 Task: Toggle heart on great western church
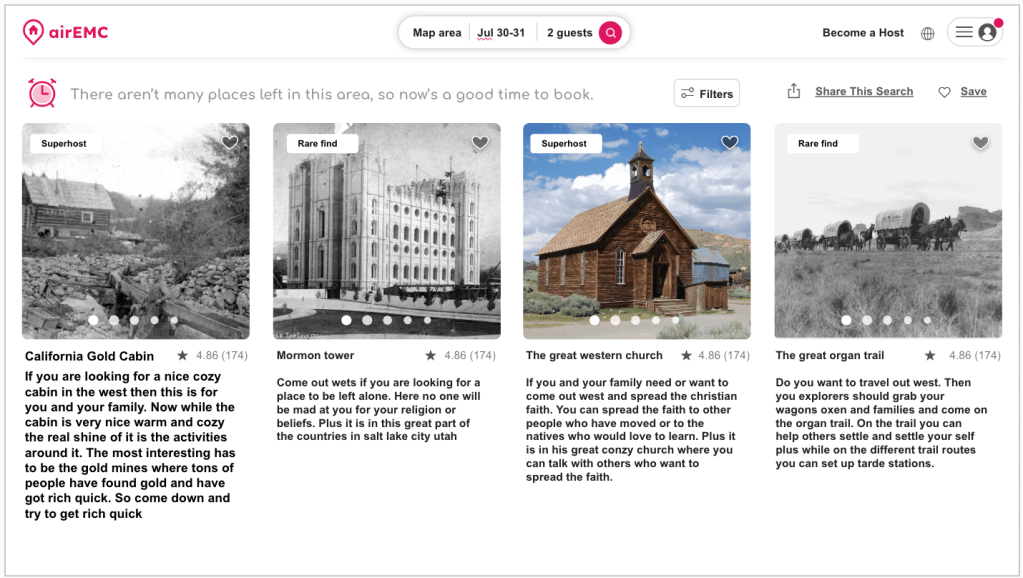pos(730,143)
